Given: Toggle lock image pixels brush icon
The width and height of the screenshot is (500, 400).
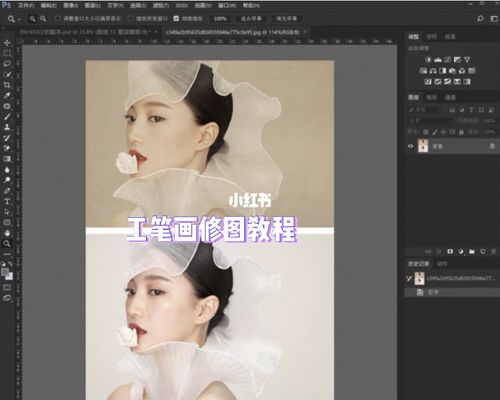Looking at the screenshot, I should coord(435,132).
